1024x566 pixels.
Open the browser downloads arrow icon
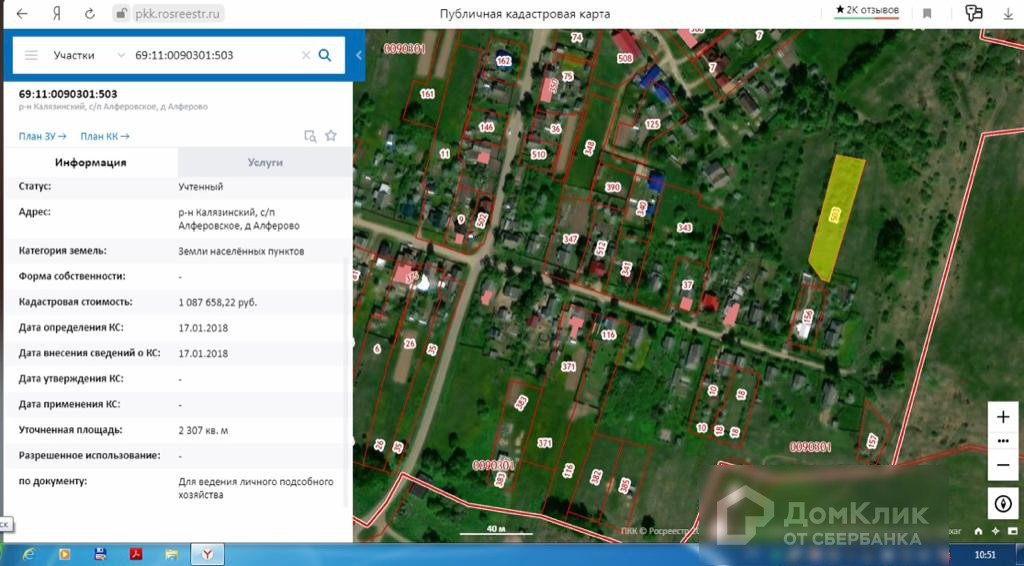(1008, 14)
